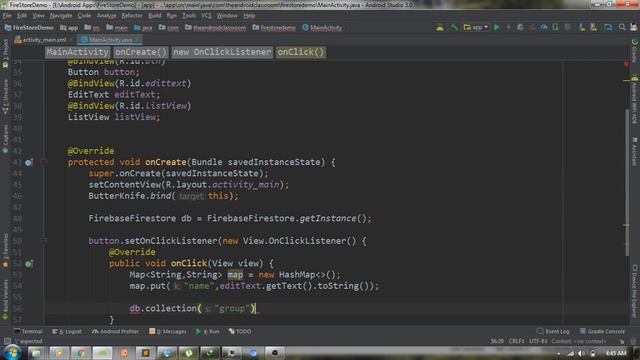Open the View menu
640x360 pixels.
click(x=38, y=16)
